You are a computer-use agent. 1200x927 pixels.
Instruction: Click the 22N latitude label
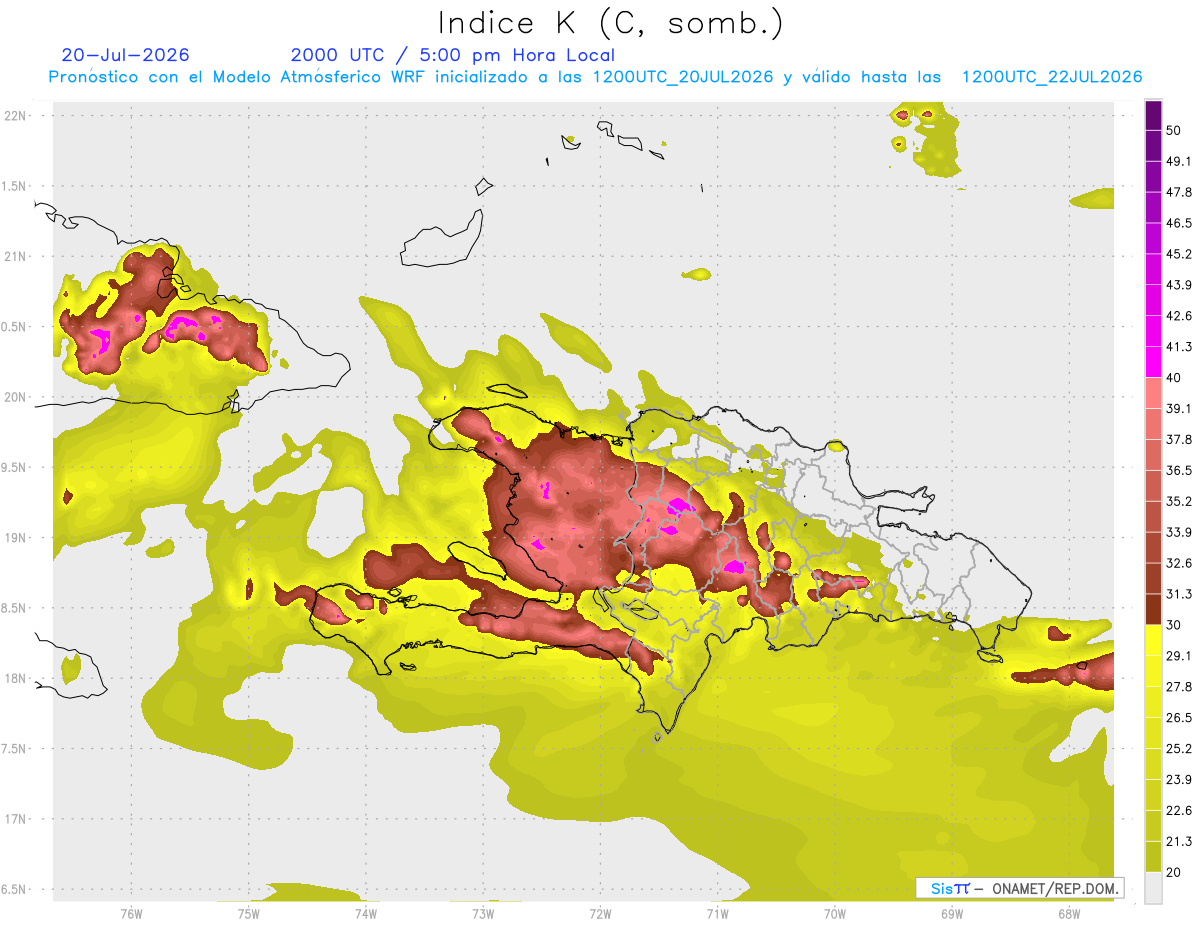(15, 116)
